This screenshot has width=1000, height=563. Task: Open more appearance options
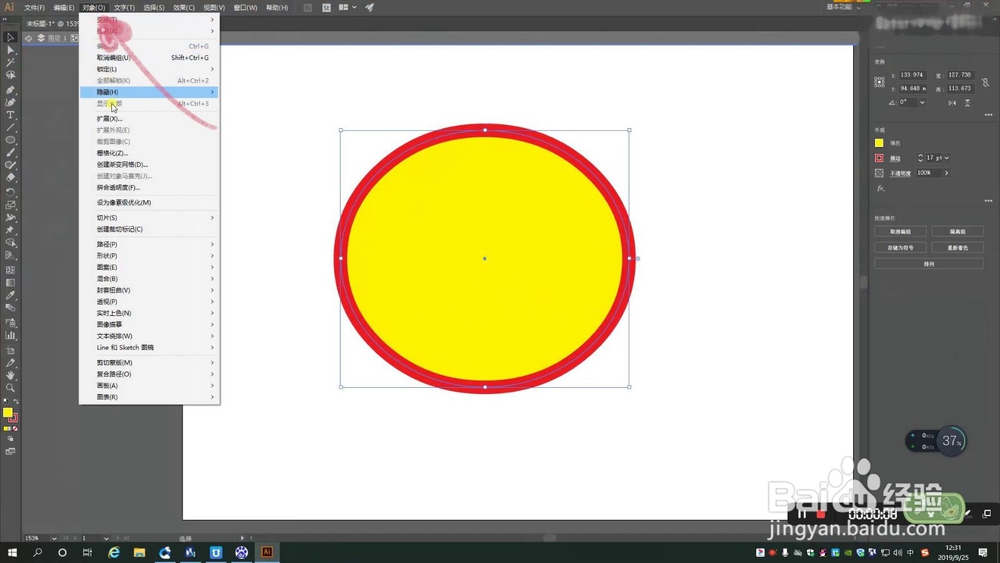click(x=988, y=200)
